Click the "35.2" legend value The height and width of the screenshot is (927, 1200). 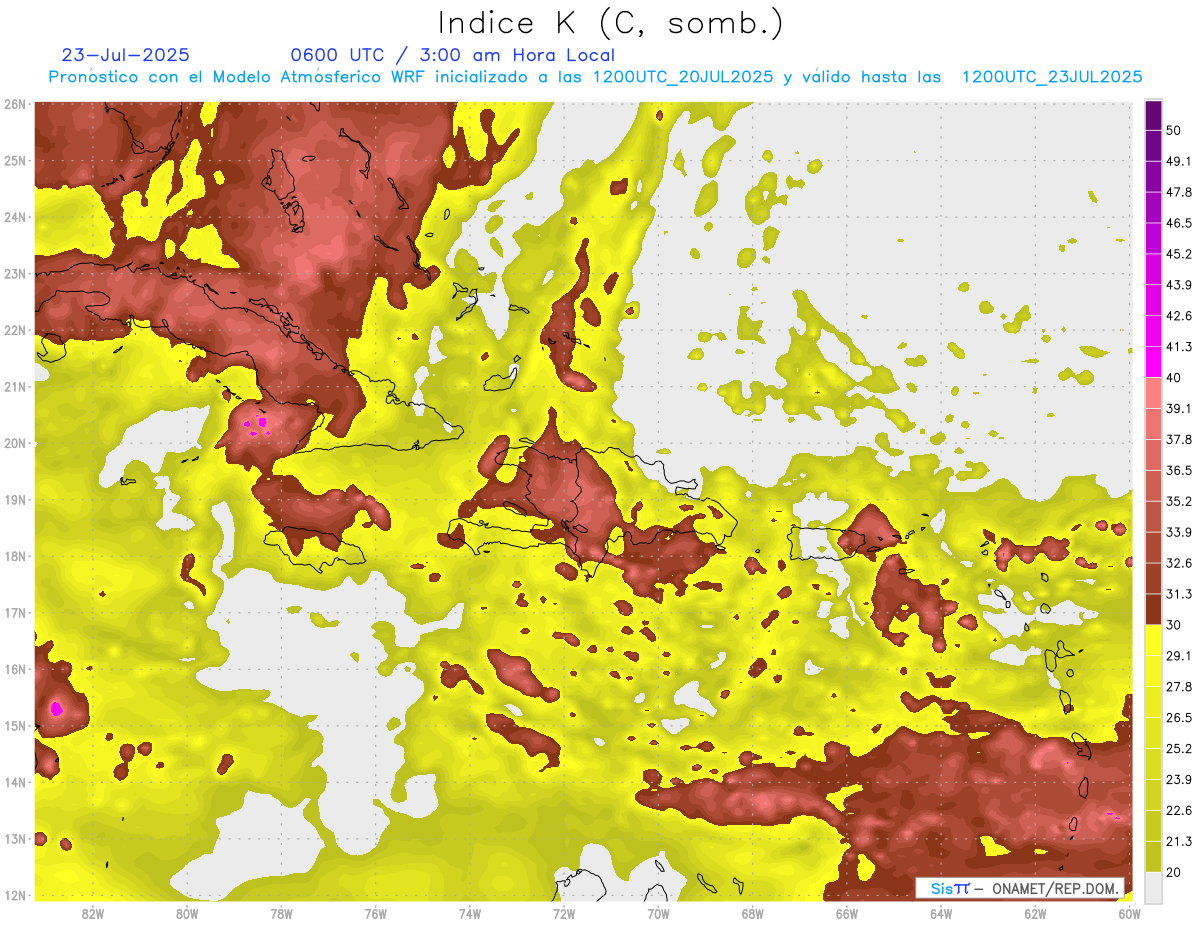pos(1177,501)
